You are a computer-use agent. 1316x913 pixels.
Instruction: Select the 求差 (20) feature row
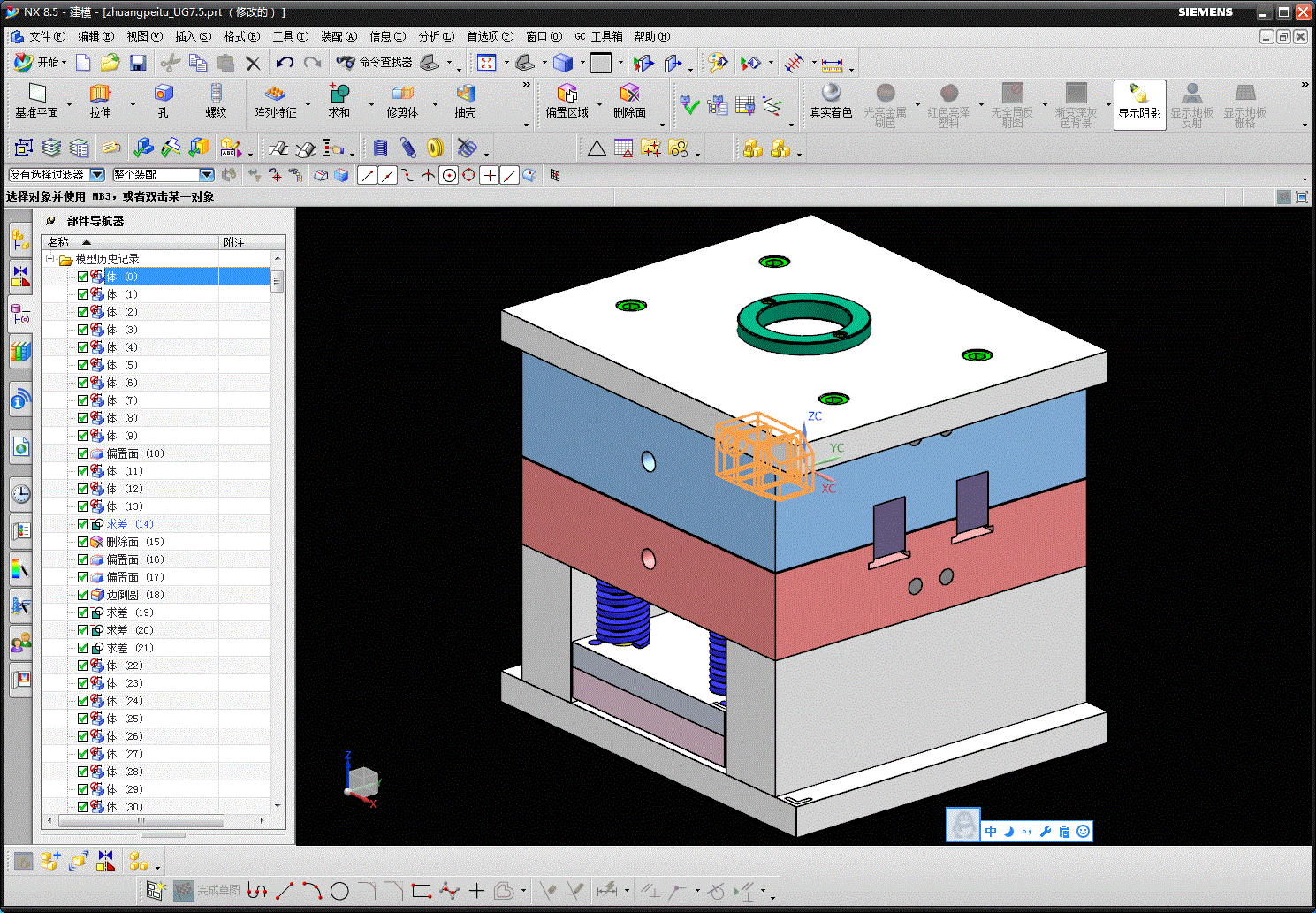(156, 630)
